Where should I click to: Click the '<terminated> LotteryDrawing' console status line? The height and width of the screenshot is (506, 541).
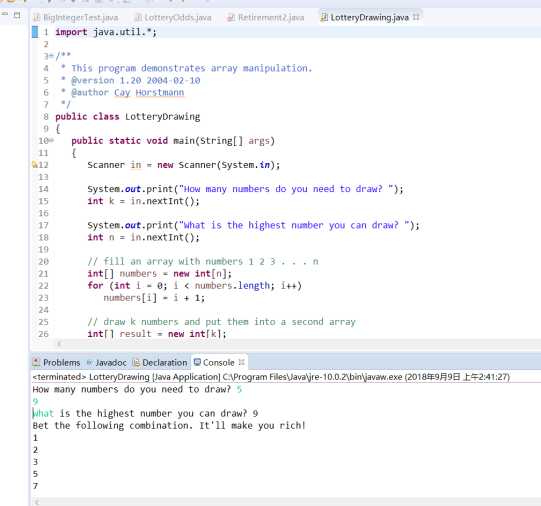(x=271, y=377)
